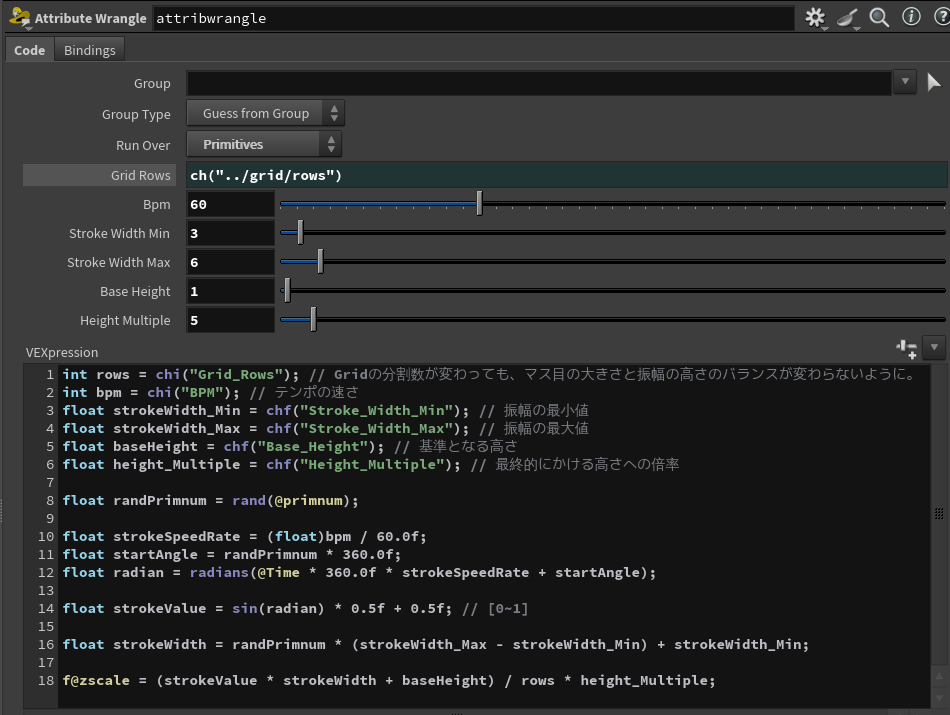Viewport: 950px width, 715px height.
Task: Click the Grid Rows parameter label
Action: (140, 175)
